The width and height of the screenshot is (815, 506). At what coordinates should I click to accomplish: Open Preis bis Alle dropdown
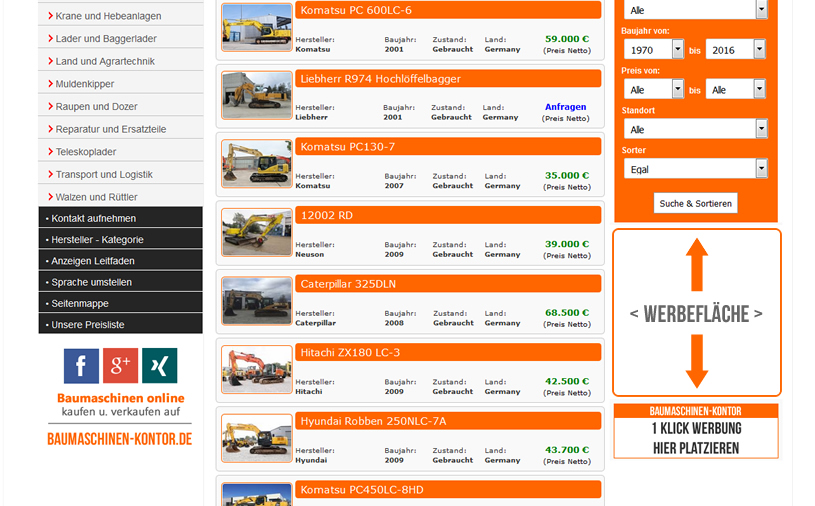(735, 89)
